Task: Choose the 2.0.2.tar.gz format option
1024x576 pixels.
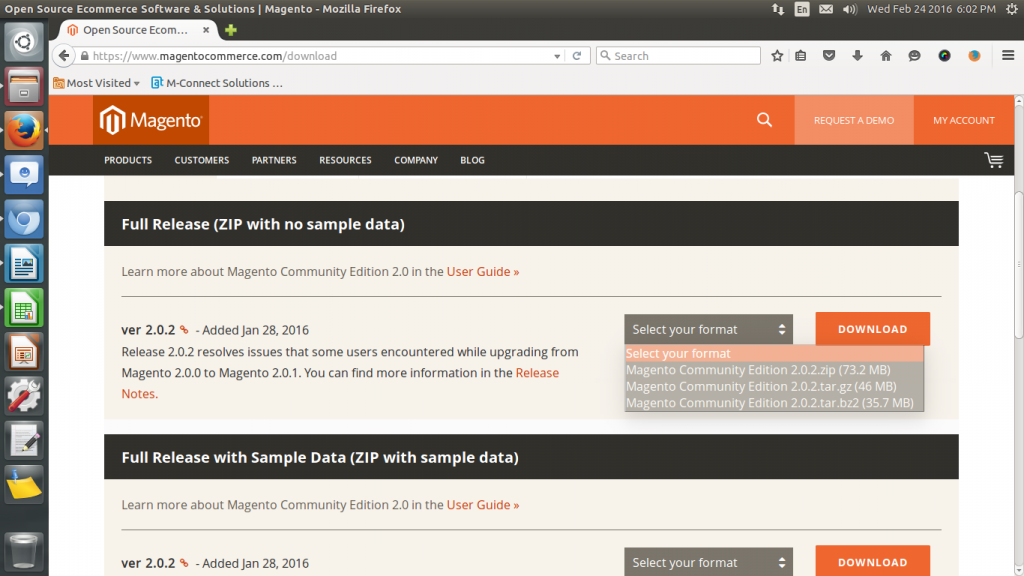Action: [x=760, y=386]
